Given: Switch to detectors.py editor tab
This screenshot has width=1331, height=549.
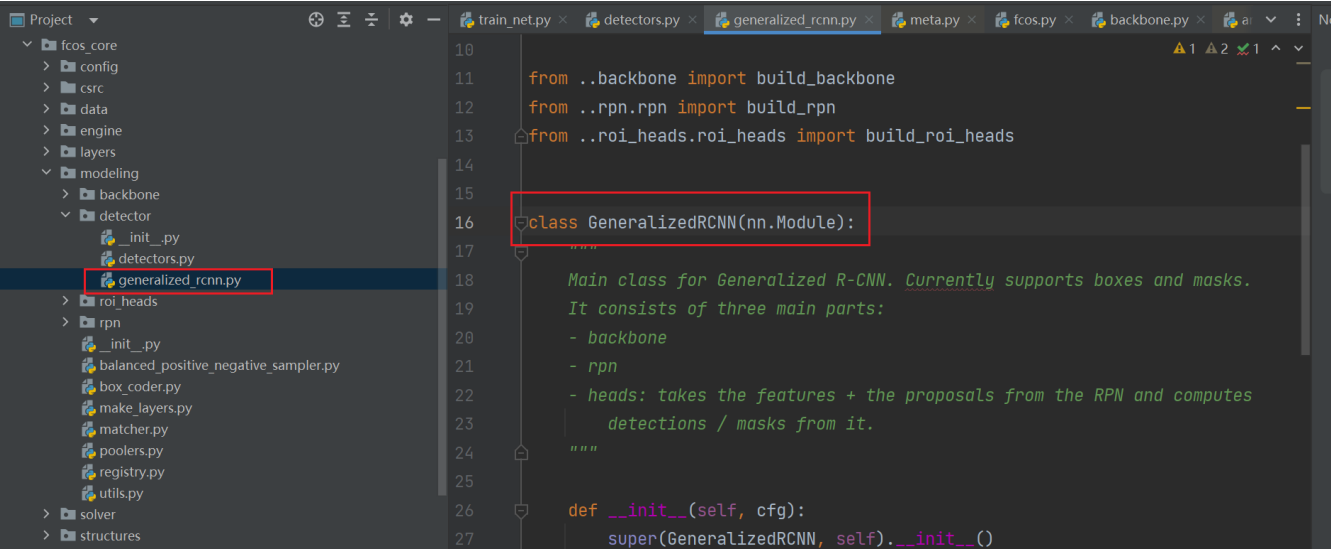Looking at the screenshot, I should pyautogui.click(x=641, y=19).
